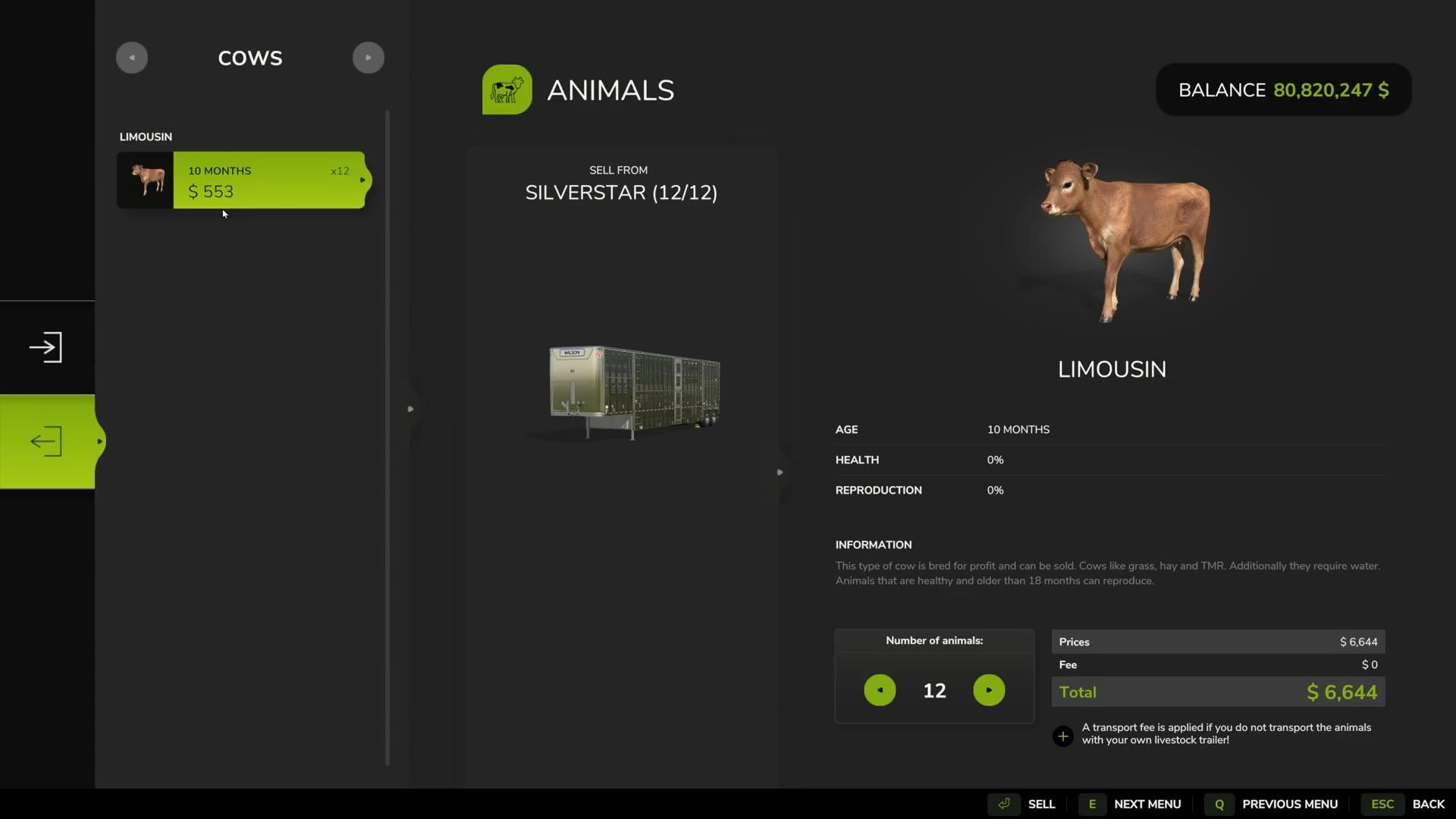Click the COWS category title
This screenshot has width=1456, height=819.
click(250, 58)
